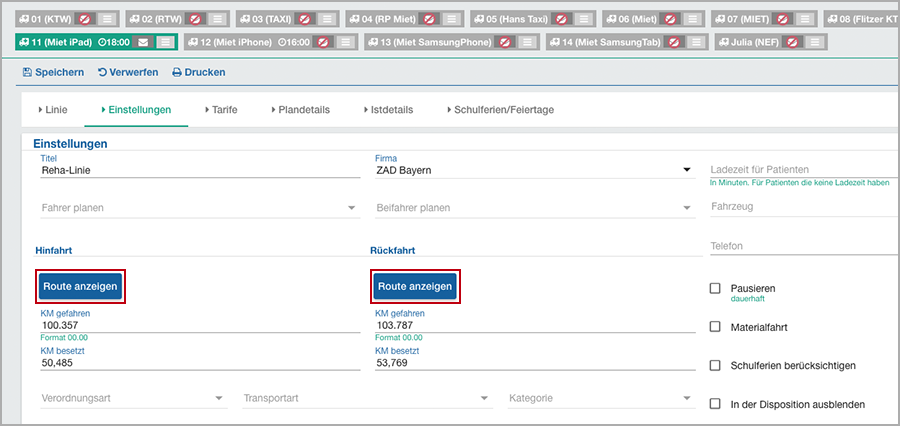Click the Speichern button
Image resolution: width=900 pixels, height=426 pixels.
[x=53, y=72]
